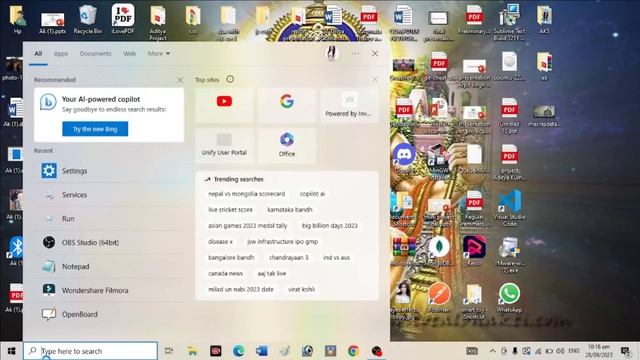The height and width of the screenshot is (360, 640).
Task: Search trending 'bangalore bandh'
Action: 231,258
